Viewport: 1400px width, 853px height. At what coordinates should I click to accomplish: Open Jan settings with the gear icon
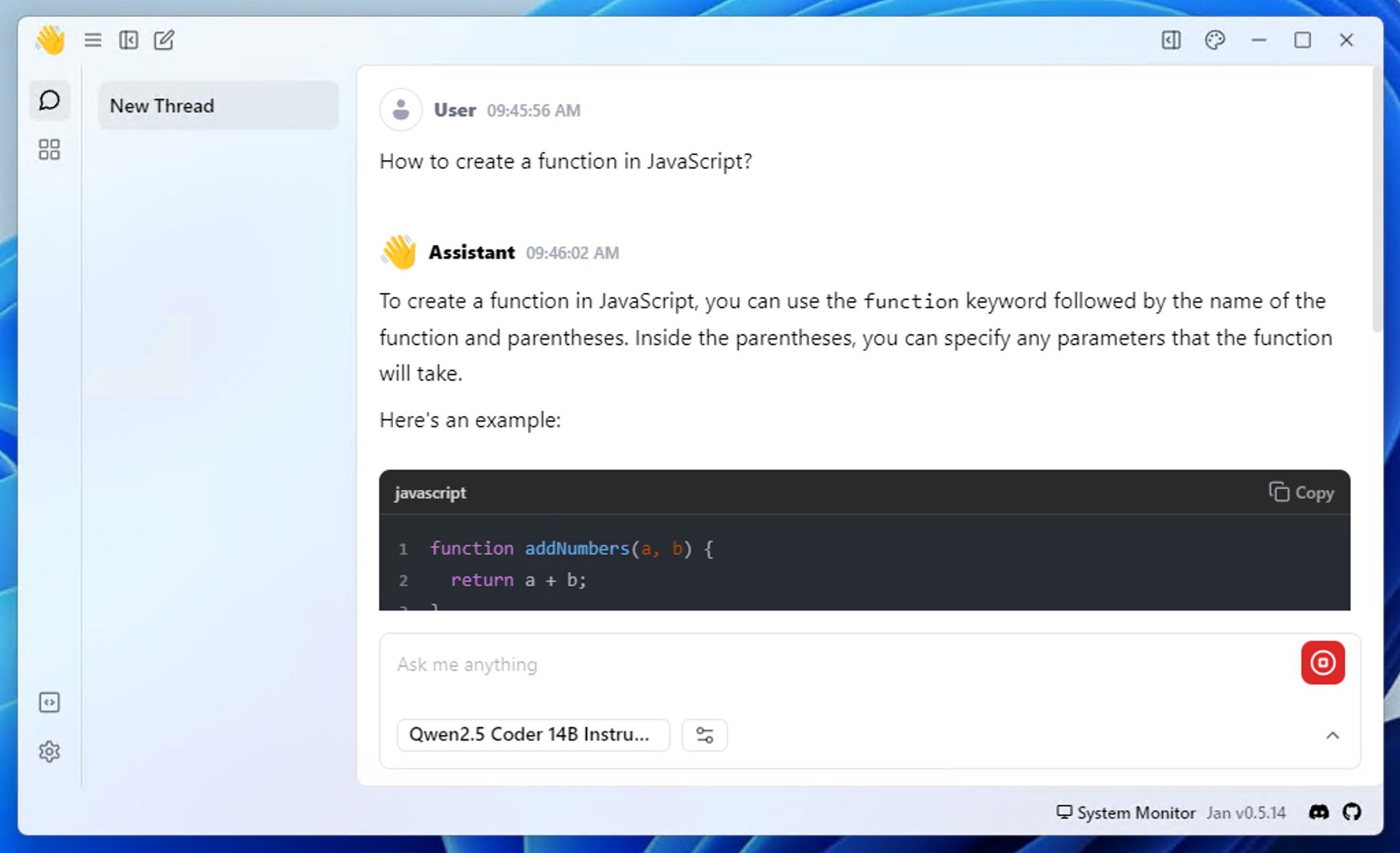pyautogui.click(x=49, y=751)
